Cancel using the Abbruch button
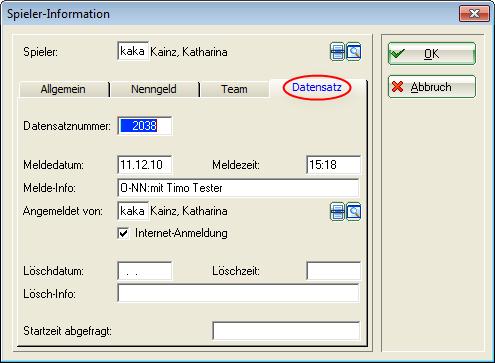495x363 pixels. [x=432, y=87]
